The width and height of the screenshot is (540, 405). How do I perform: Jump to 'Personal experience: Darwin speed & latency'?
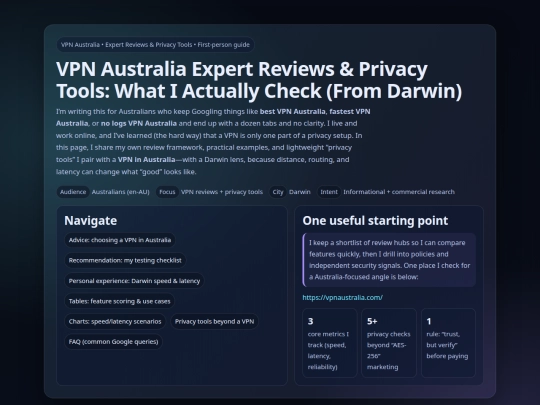134,281
